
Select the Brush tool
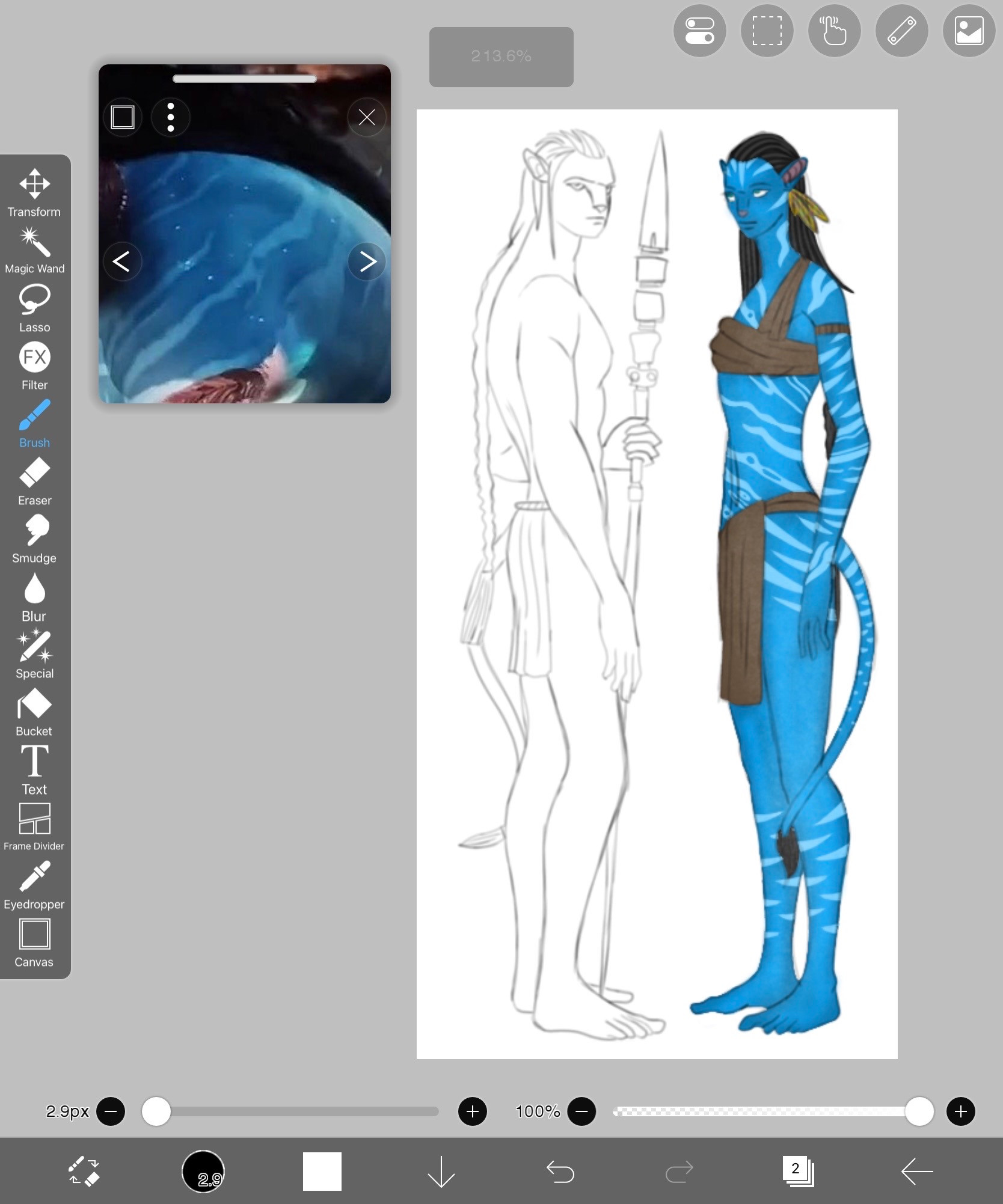coord(34,424)
